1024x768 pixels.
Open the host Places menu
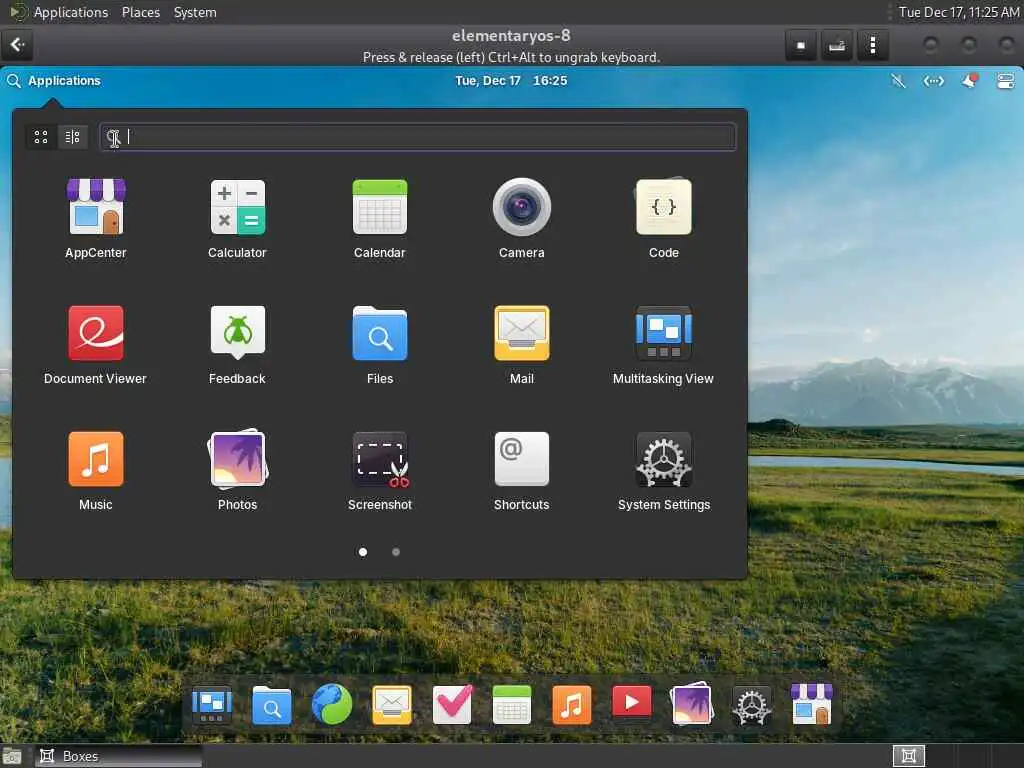tap(141, 12)
